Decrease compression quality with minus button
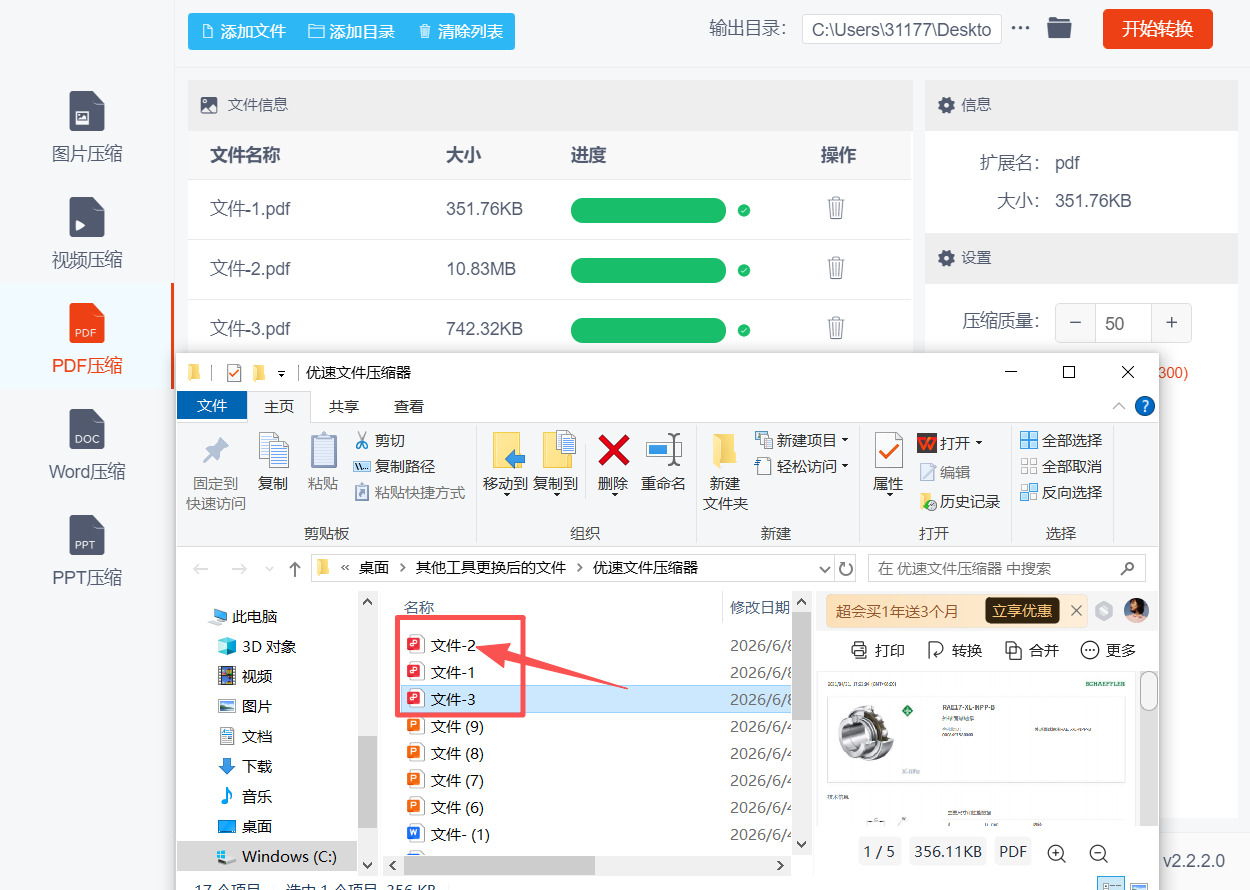 1075,323
